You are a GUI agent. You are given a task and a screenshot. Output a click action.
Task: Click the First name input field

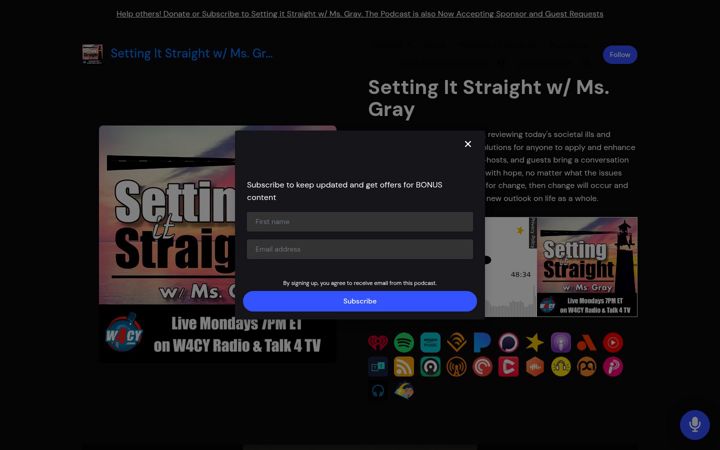(360, 222)
